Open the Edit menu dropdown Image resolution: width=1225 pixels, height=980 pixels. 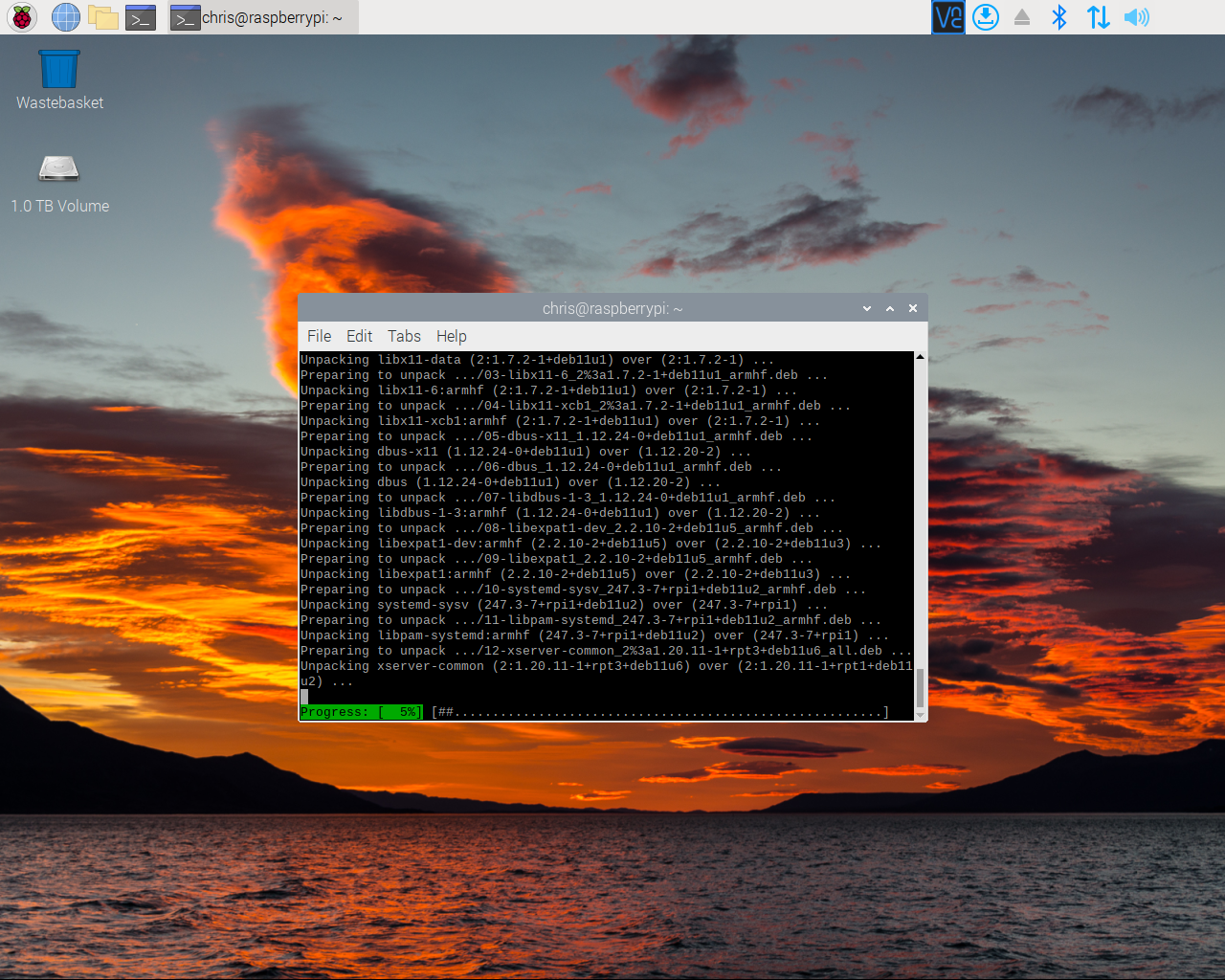(359, 336)
